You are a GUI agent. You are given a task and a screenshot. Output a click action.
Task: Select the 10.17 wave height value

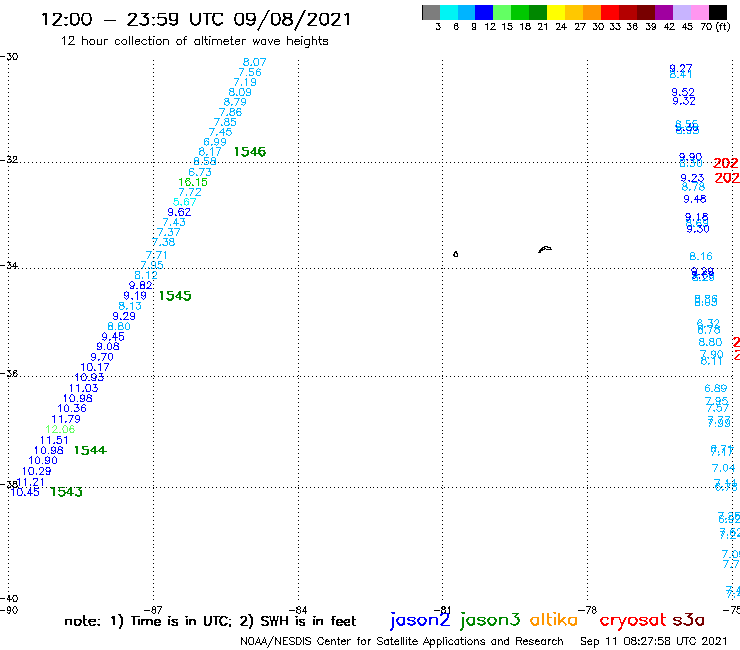[95, 367]
